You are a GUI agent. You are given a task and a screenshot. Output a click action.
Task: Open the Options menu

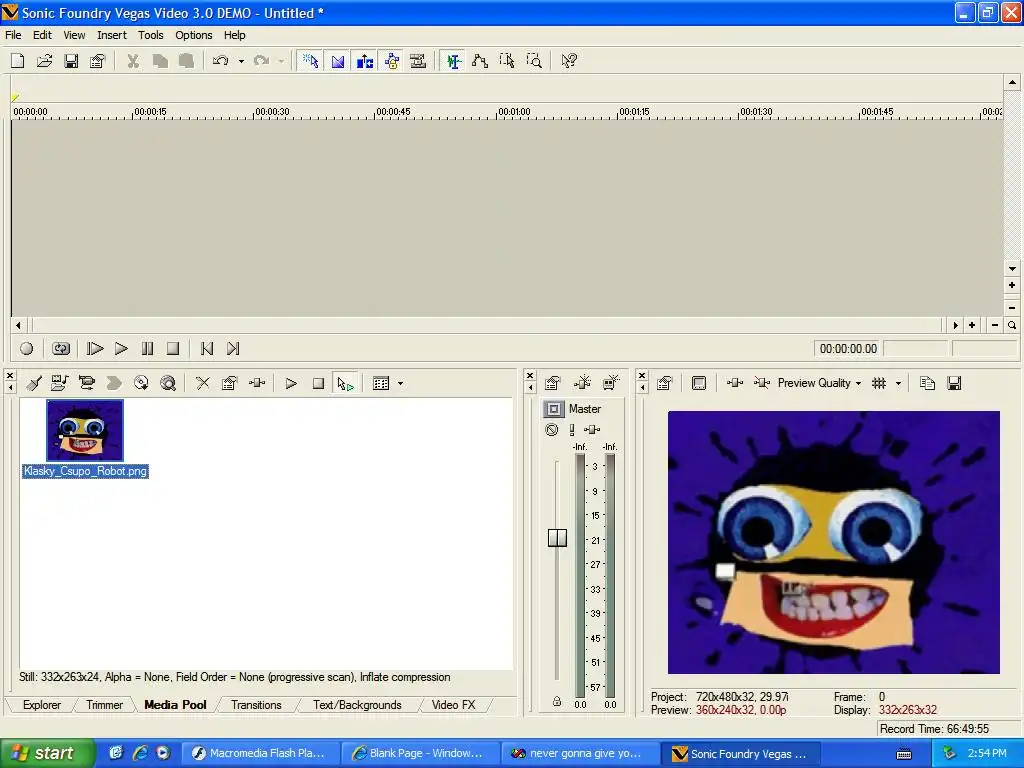(193, 35)
